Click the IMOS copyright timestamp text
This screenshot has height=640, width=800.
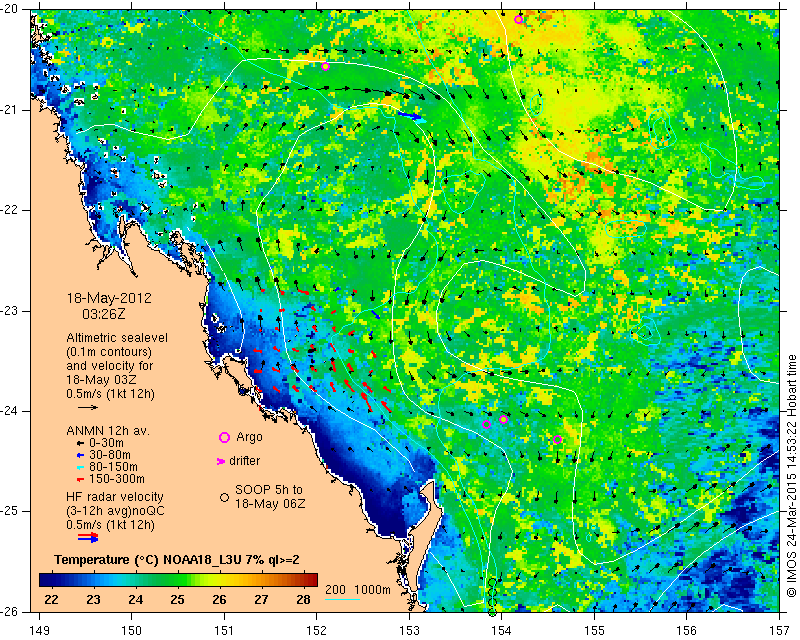click(791, 476)
